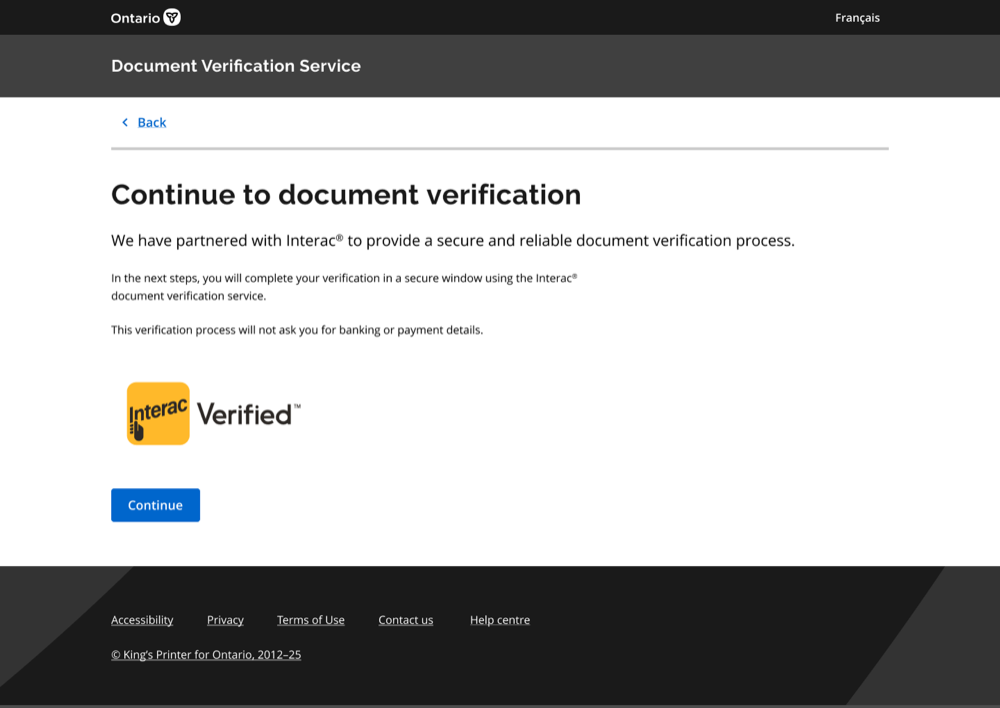The height and width of the screenshot is (708, 1000).
Task: Open the Accessibility footer link
Action: click(x=142, y=620)
